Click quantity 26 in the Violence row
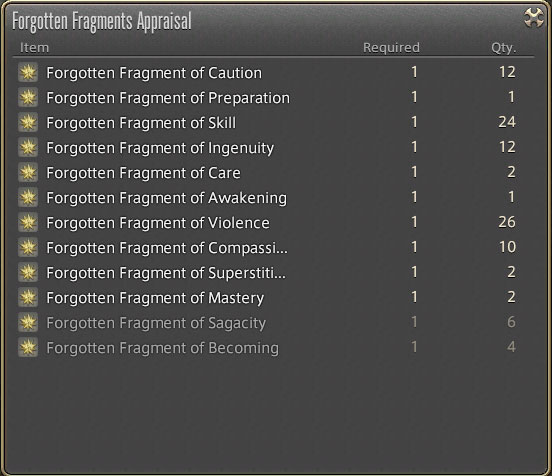 click(x=507, y=222)
